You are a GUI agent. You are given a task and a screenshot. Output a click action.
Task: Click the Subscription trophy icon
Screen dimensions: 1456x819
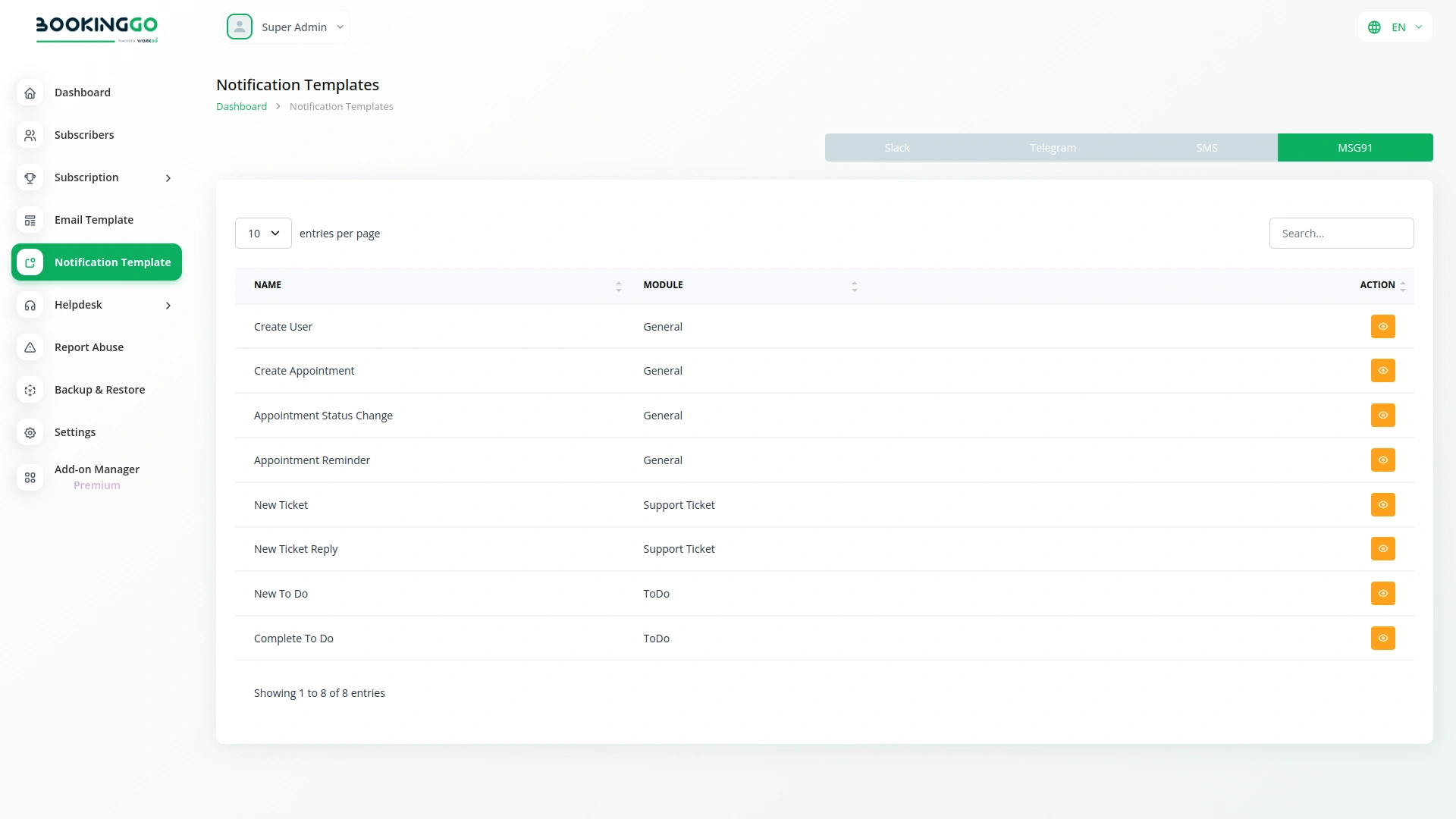pos(30,177)
